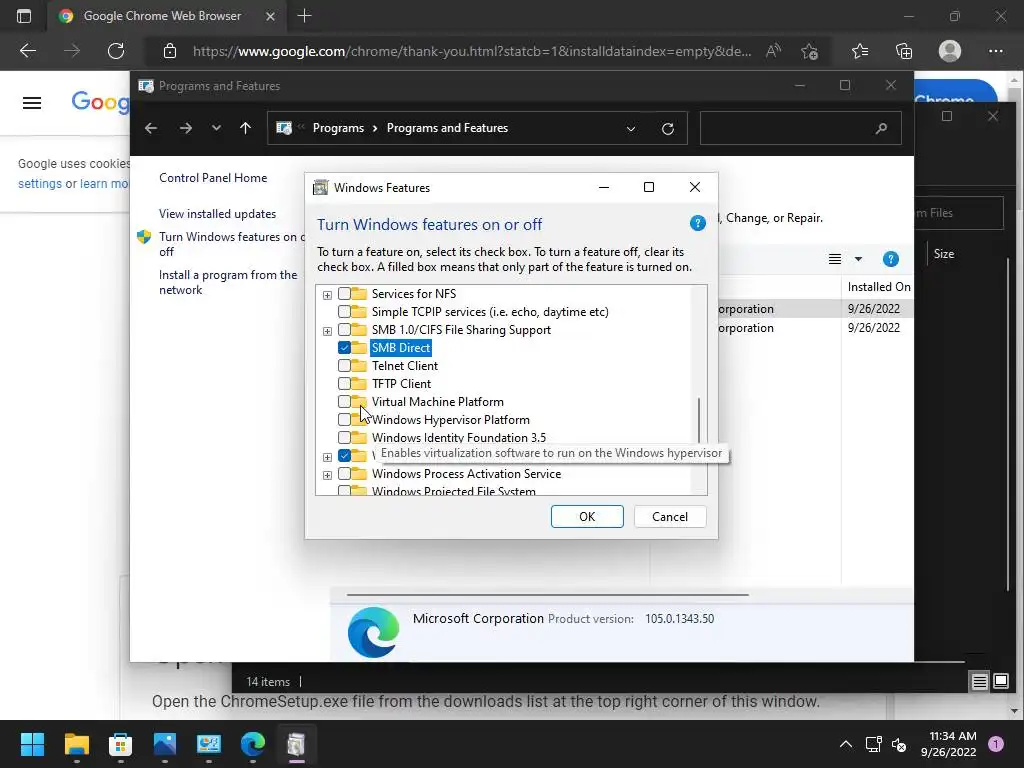Show hidden system tray icons
Image resolution: width=1024 pixels, height=768 pixels.
846,744
